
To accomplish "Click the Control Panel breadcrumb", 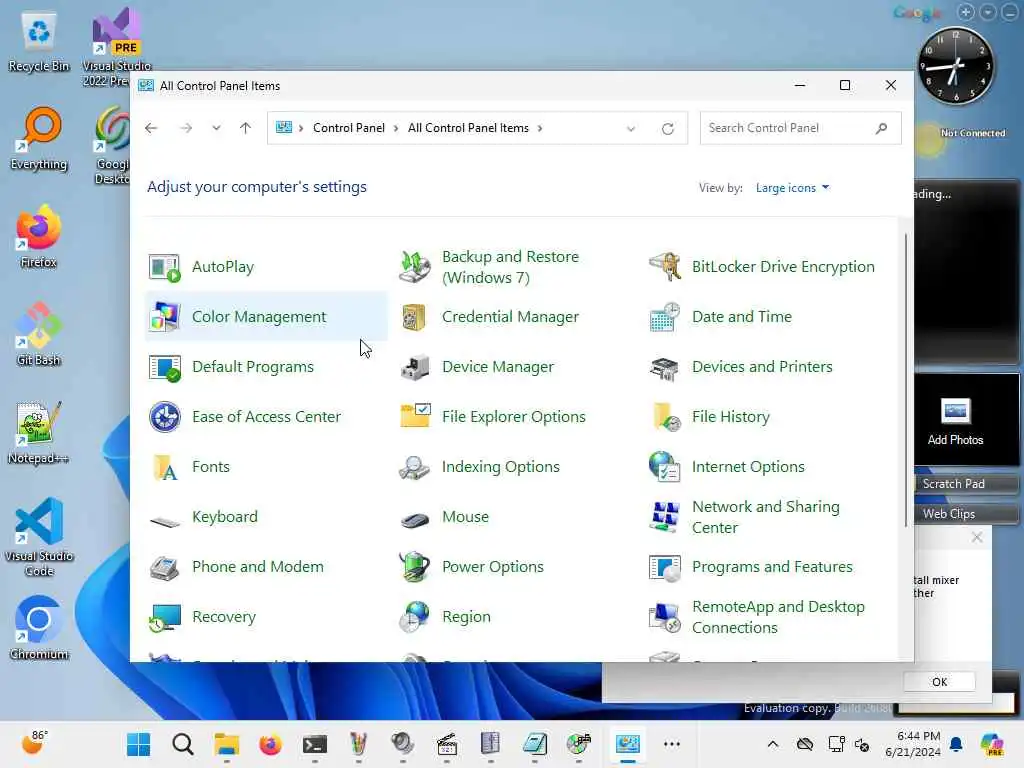I will click(349, 128).
